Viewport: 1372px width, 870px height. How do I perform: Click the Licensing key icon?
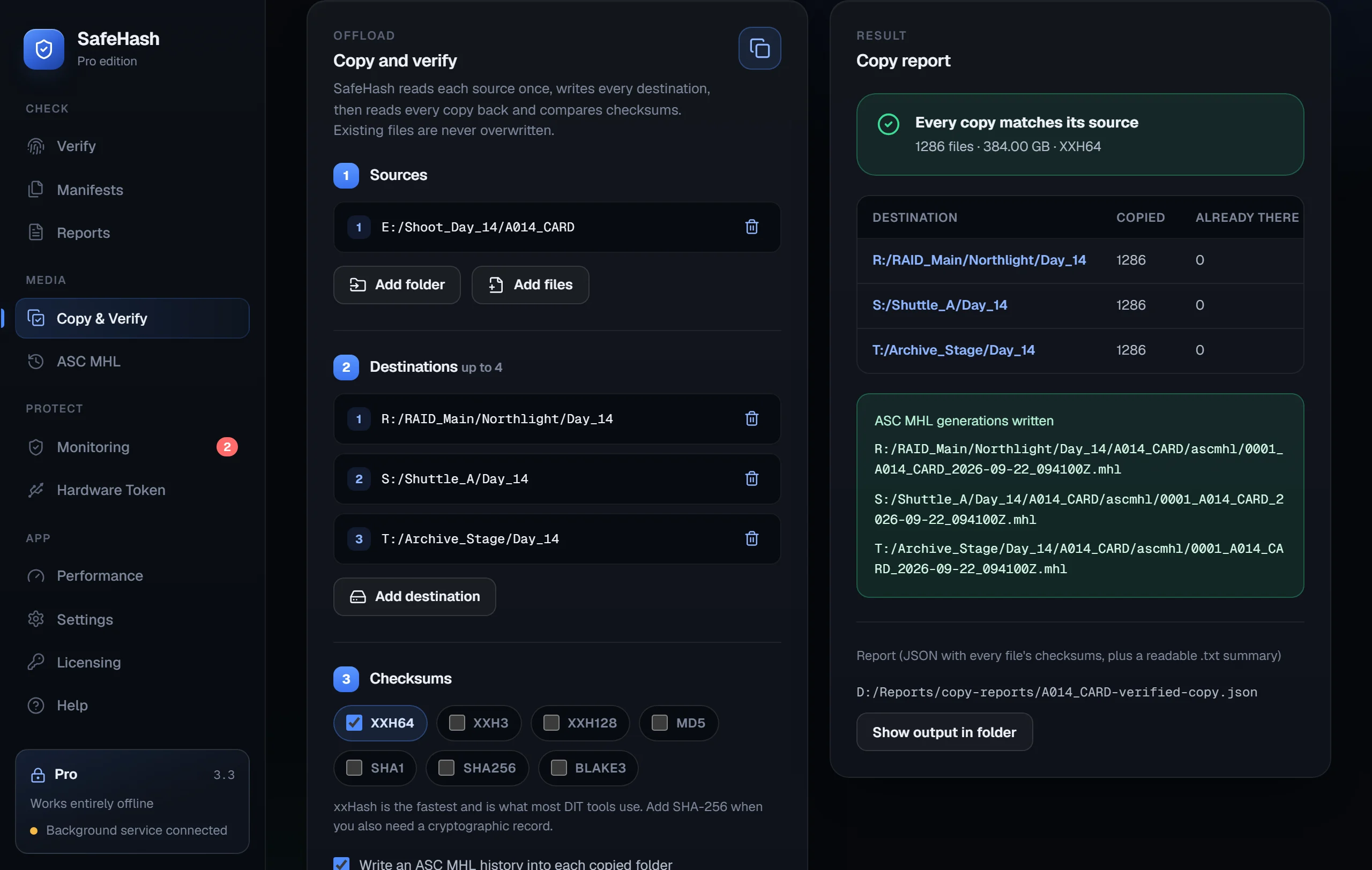click(x=36, y=662)
